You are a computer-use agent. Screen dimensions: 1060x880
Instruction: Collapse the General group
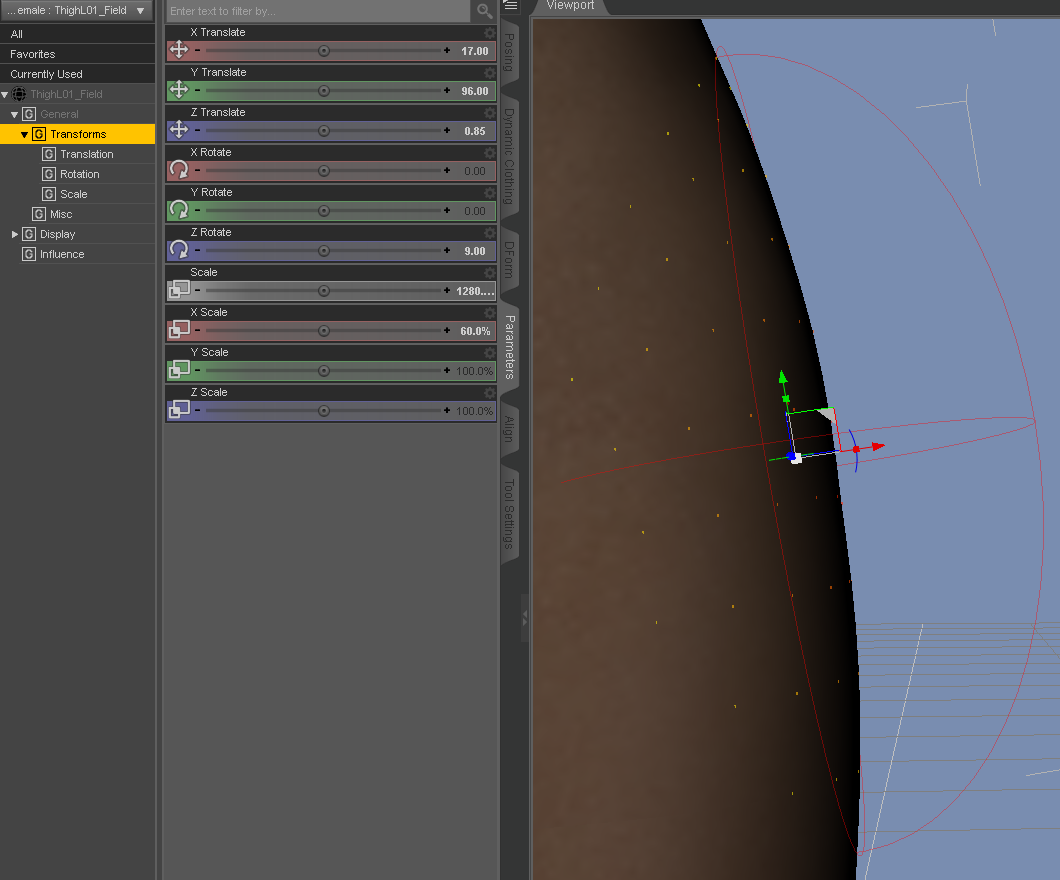coord(15,115)
